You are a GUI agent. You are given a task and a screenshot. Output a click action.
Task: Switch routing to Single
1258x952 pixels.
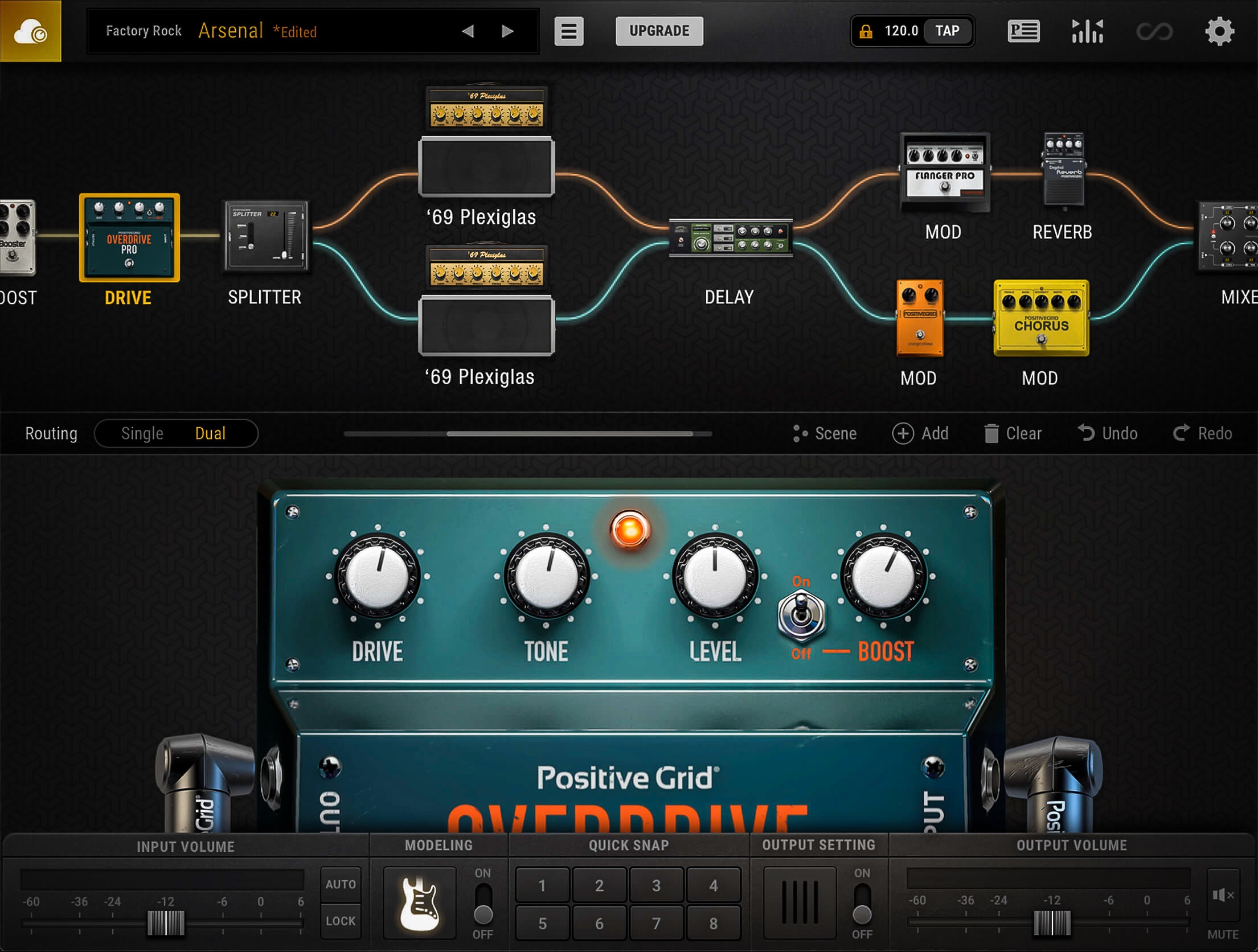[x=142, y=433]
